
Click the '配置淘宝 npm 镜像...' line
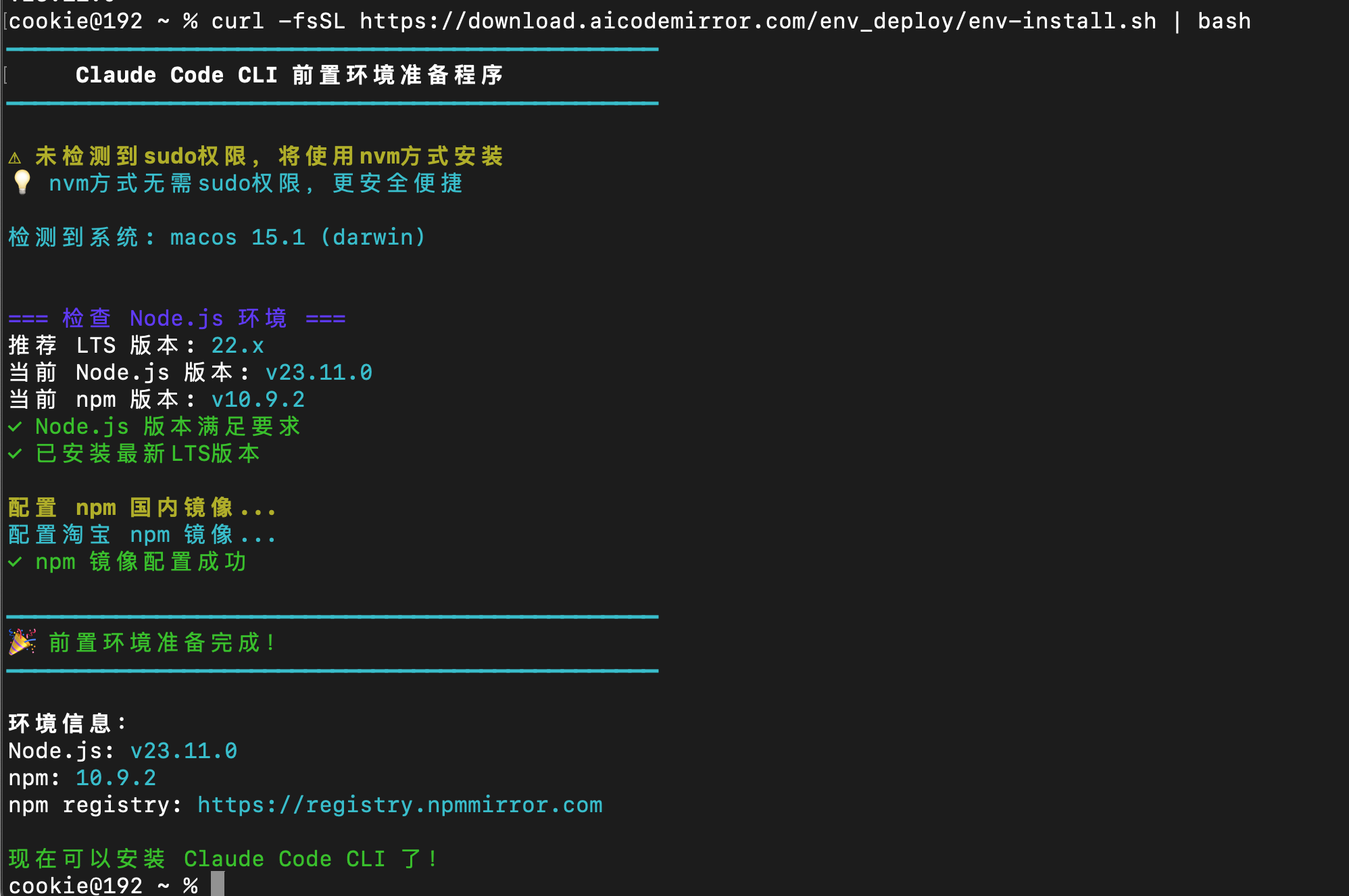click(142, 534)
